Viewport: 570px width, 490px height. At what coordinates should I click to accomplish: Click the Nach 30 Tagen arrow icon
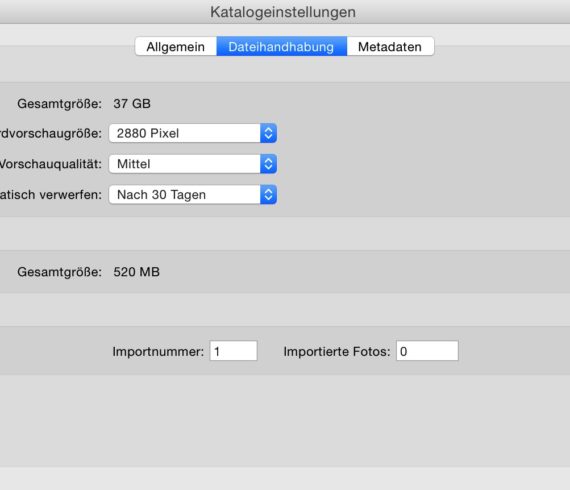pyautogui.click(x=268, y=194)
